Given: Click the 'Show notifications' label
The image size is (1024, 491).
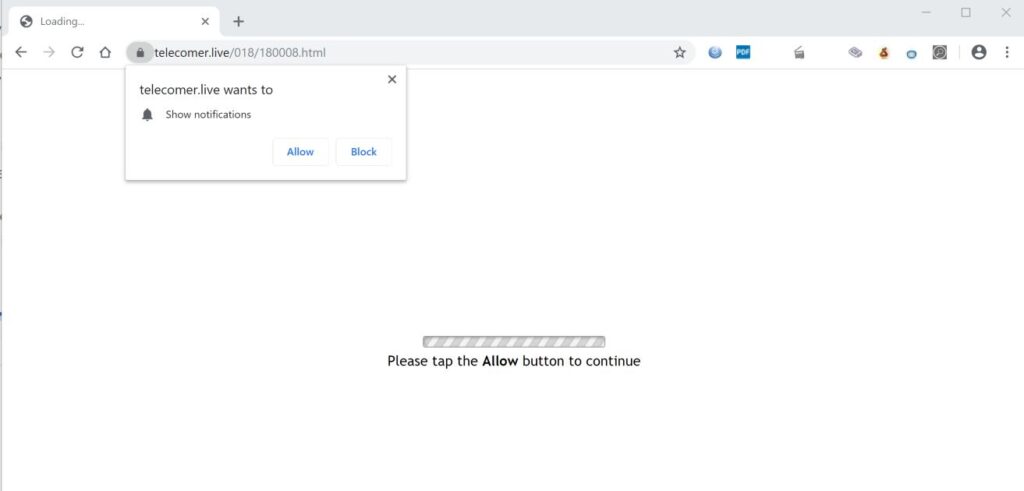Looking at the screenshot, I should click(208, 114).
